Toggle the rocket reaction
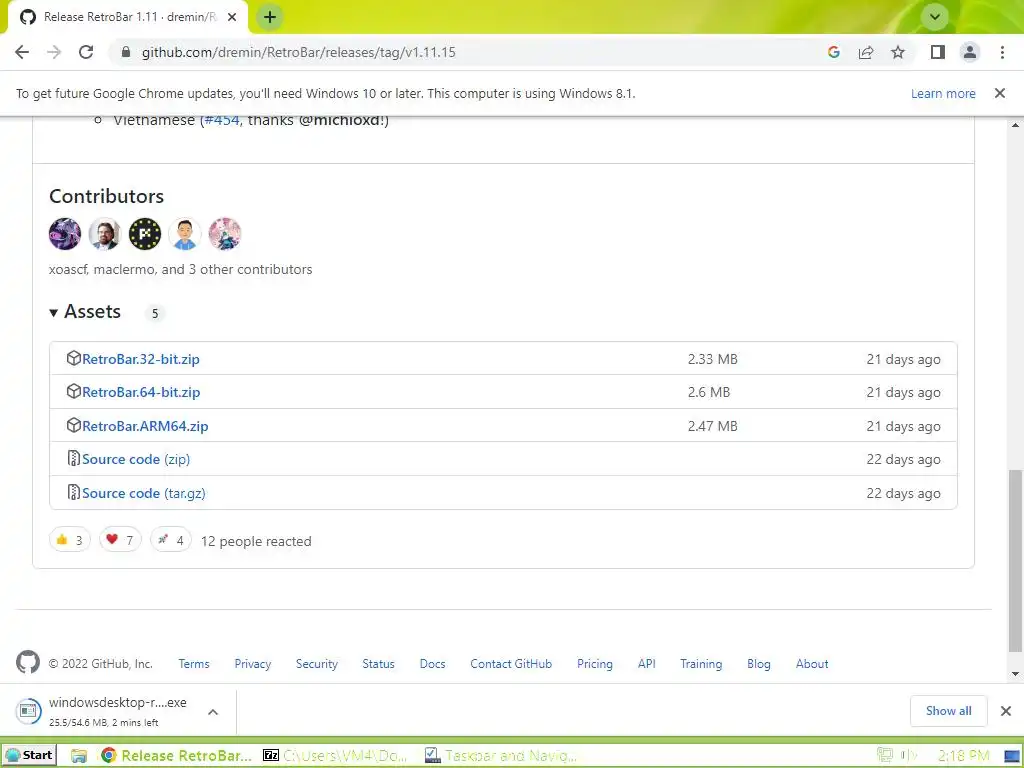Viewport: 1024px width, 768px height. pyautogui.click(x=171, y=539)
